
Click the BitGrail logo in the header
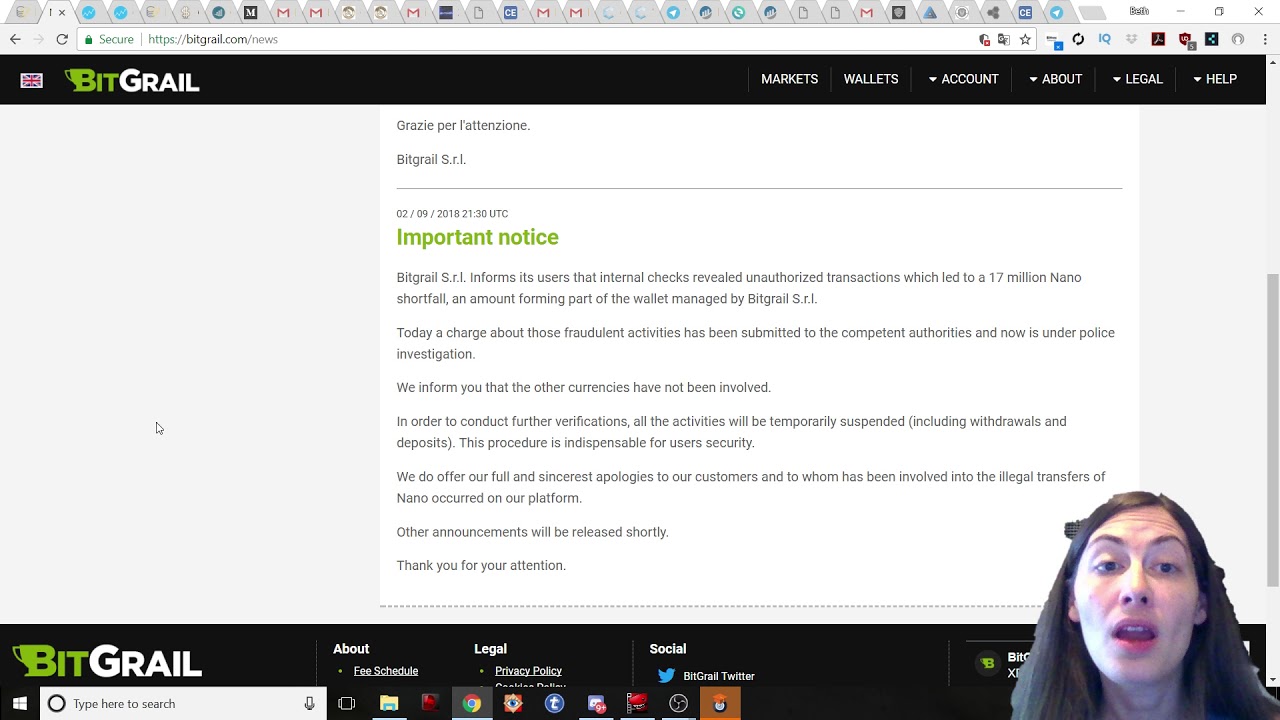(132, 80)
